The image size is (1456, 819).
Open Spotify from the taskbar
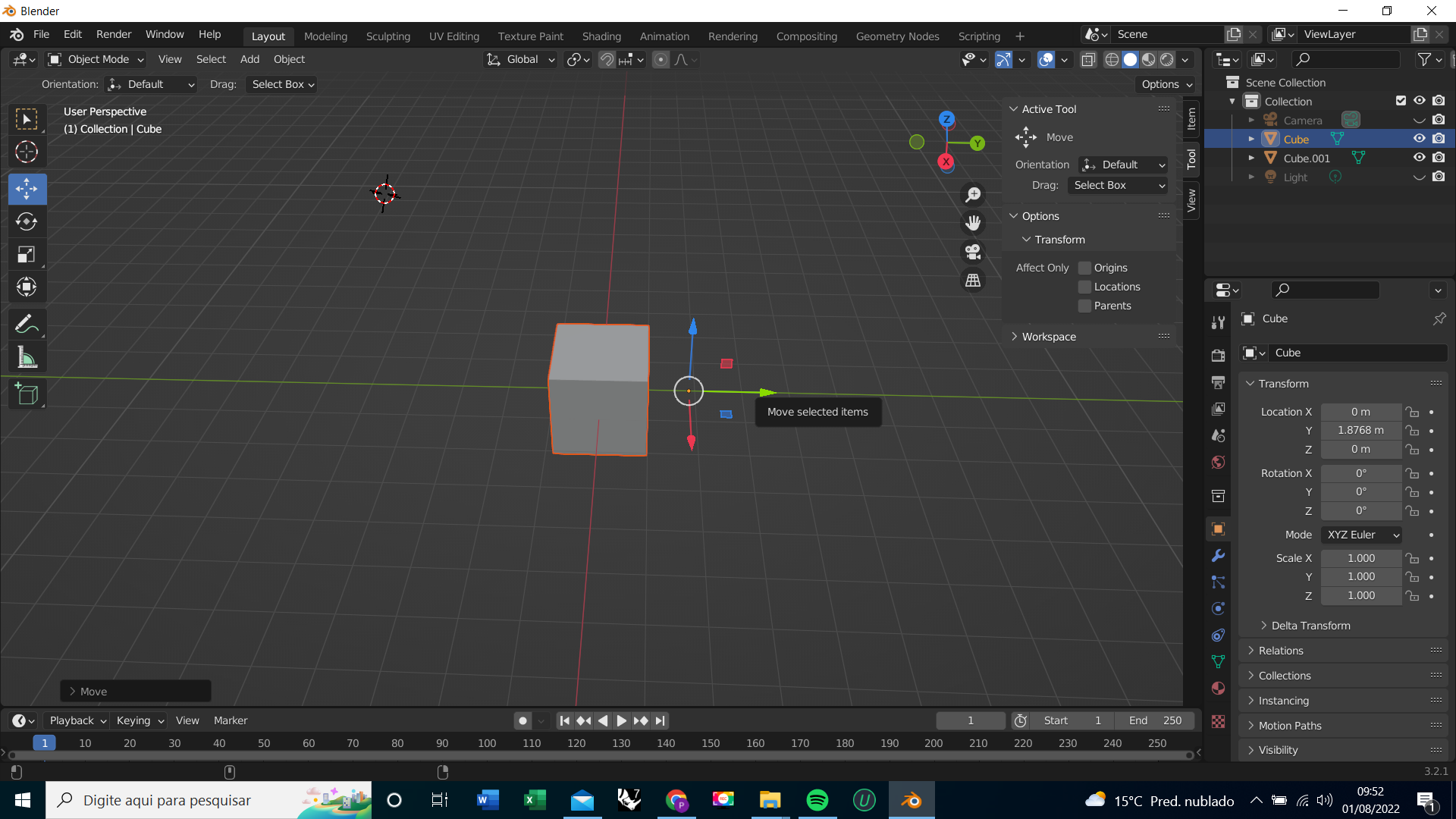[817, 801]
